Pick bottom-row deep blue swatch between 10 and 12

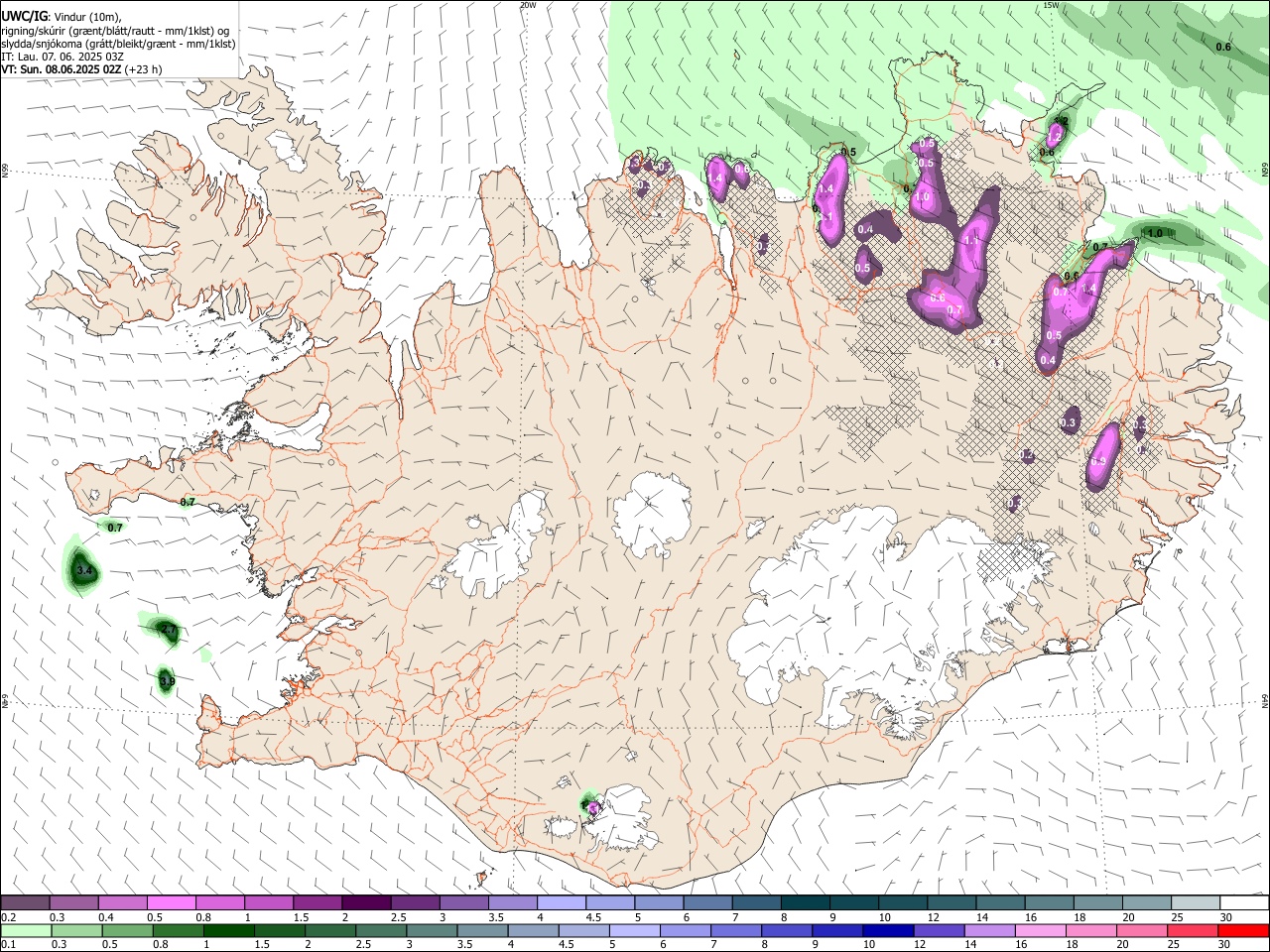(889, 930)
